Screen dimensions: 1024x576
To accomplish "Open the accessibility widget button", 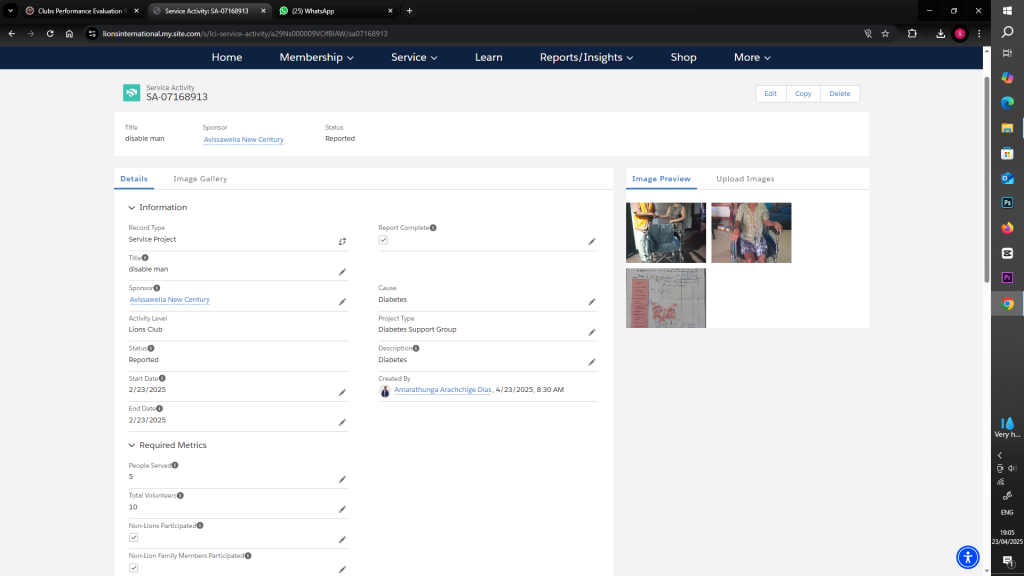I will coord(968,557).
